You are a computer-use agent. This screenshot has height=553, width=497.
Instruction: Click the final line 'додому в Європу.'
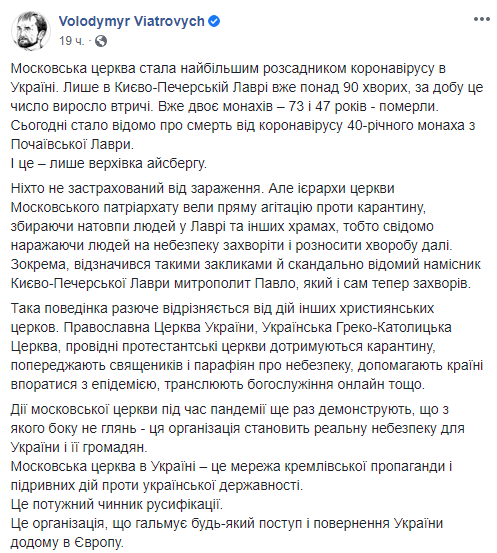[67, 542]
